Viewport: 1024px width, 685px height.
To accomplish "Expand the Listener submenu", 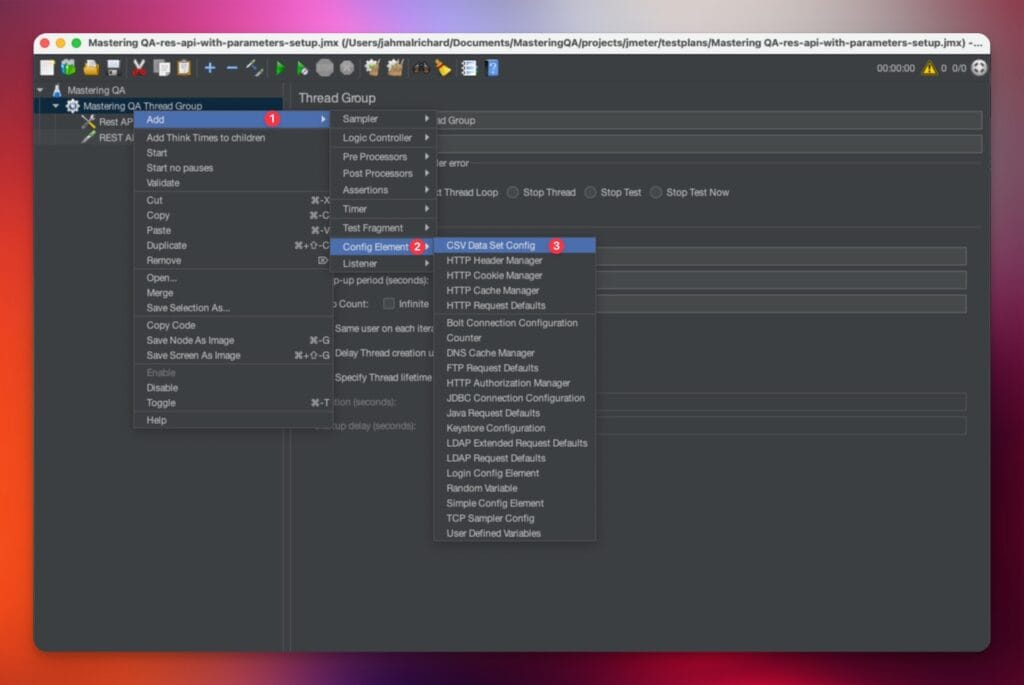I will coord(383,264).
